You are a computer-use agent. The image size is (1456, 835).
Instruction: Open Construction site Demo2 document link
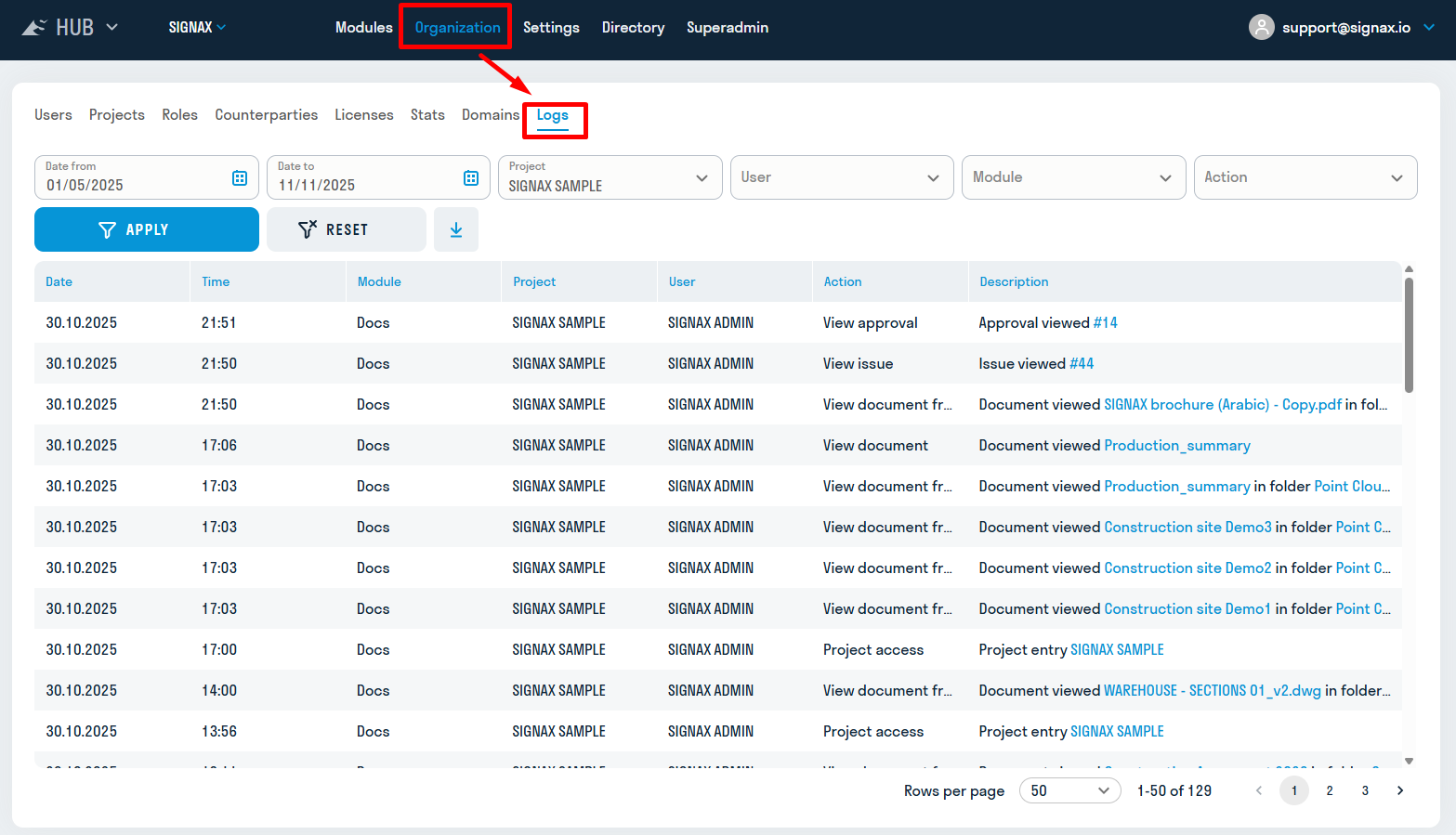(x=1187, y=568)
